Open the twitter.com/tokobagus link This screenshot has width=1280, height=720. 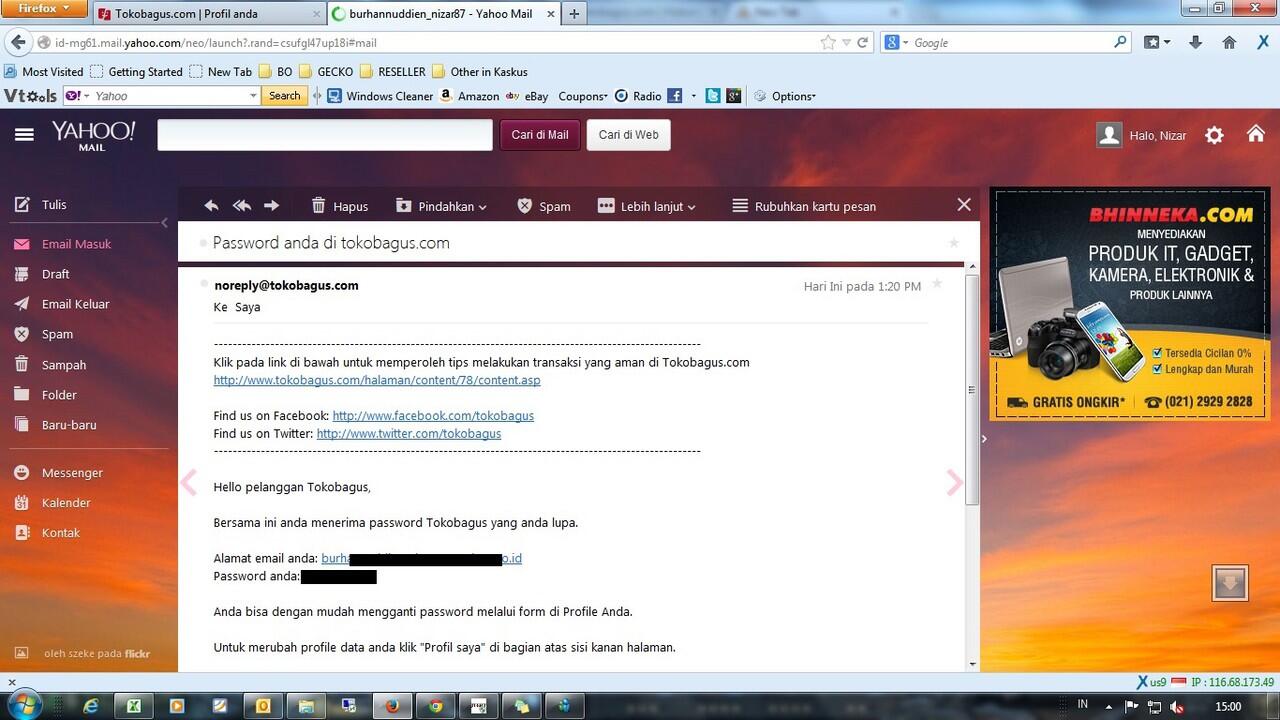(409, 433)
